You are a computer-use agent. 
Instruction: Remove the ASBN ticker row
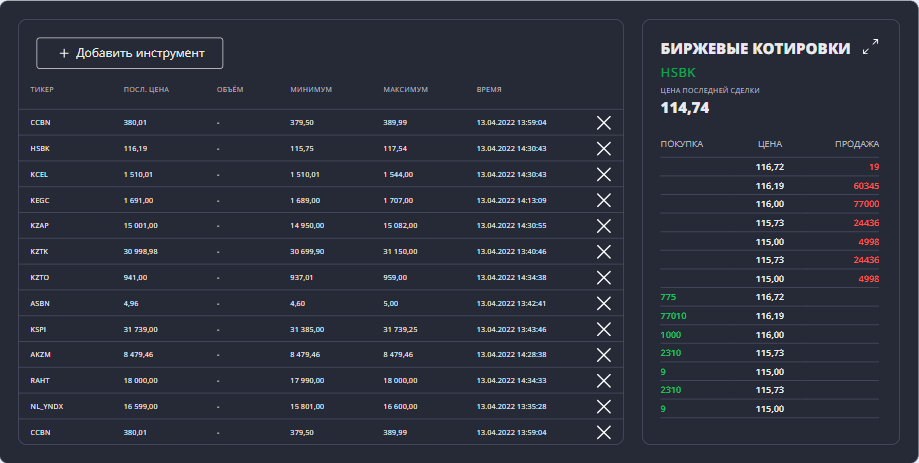point(603,303)
